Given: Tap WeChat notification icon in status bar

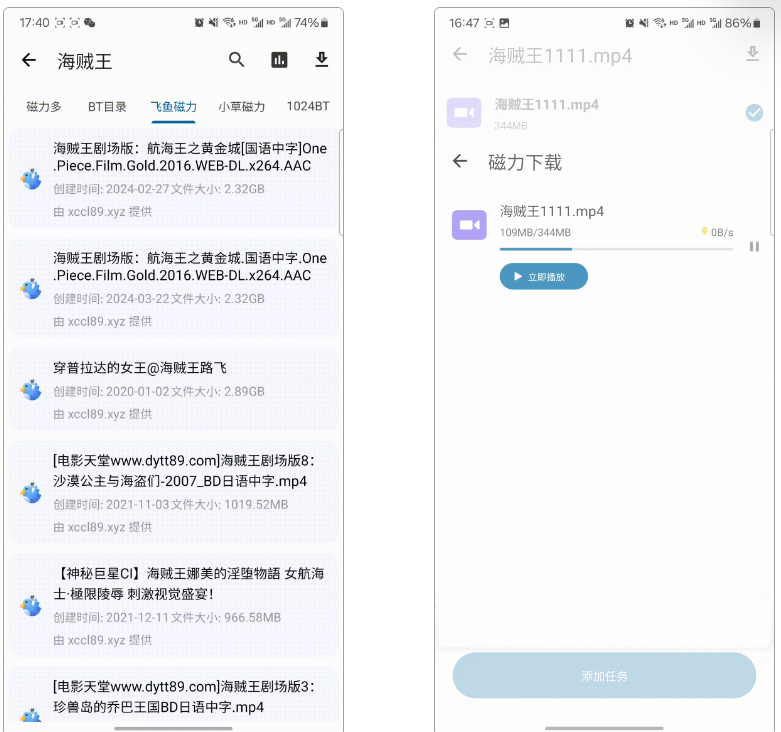Looking at the screenshot, I should (x=90, y=22).
